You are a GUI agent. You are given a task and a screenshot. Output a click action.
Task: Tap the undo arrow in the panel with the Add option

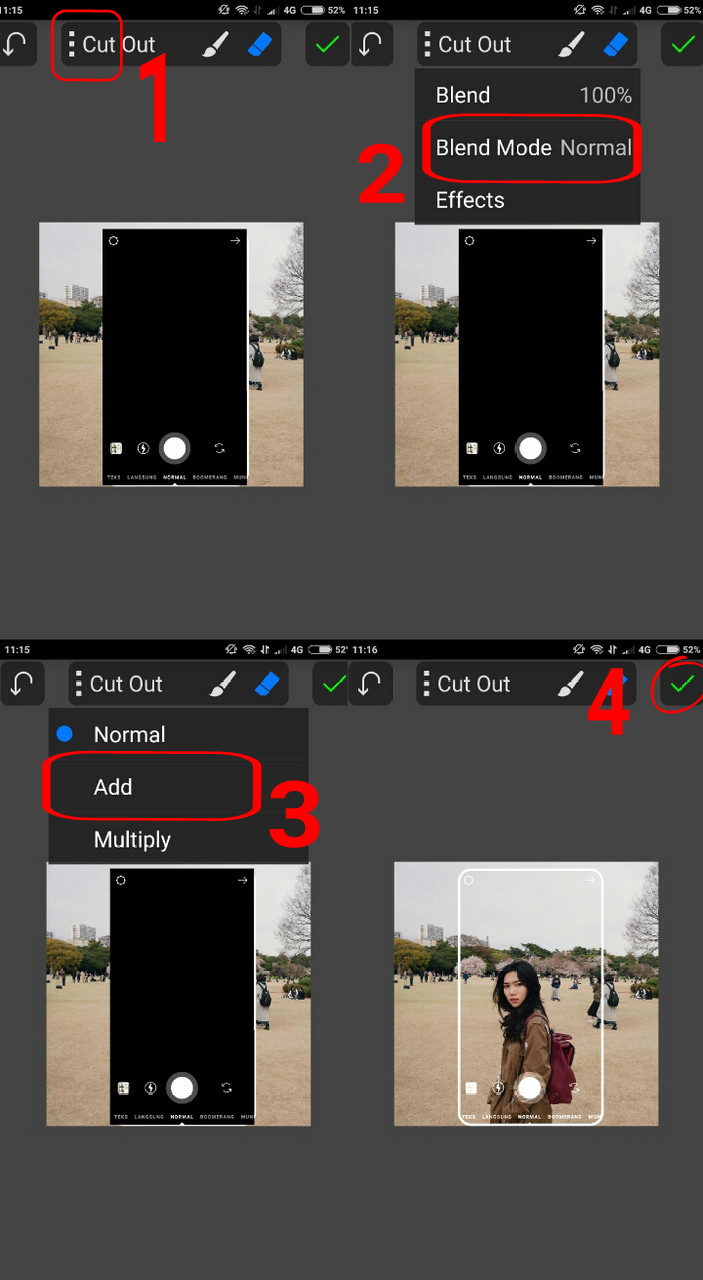click(x=20, y=684)
